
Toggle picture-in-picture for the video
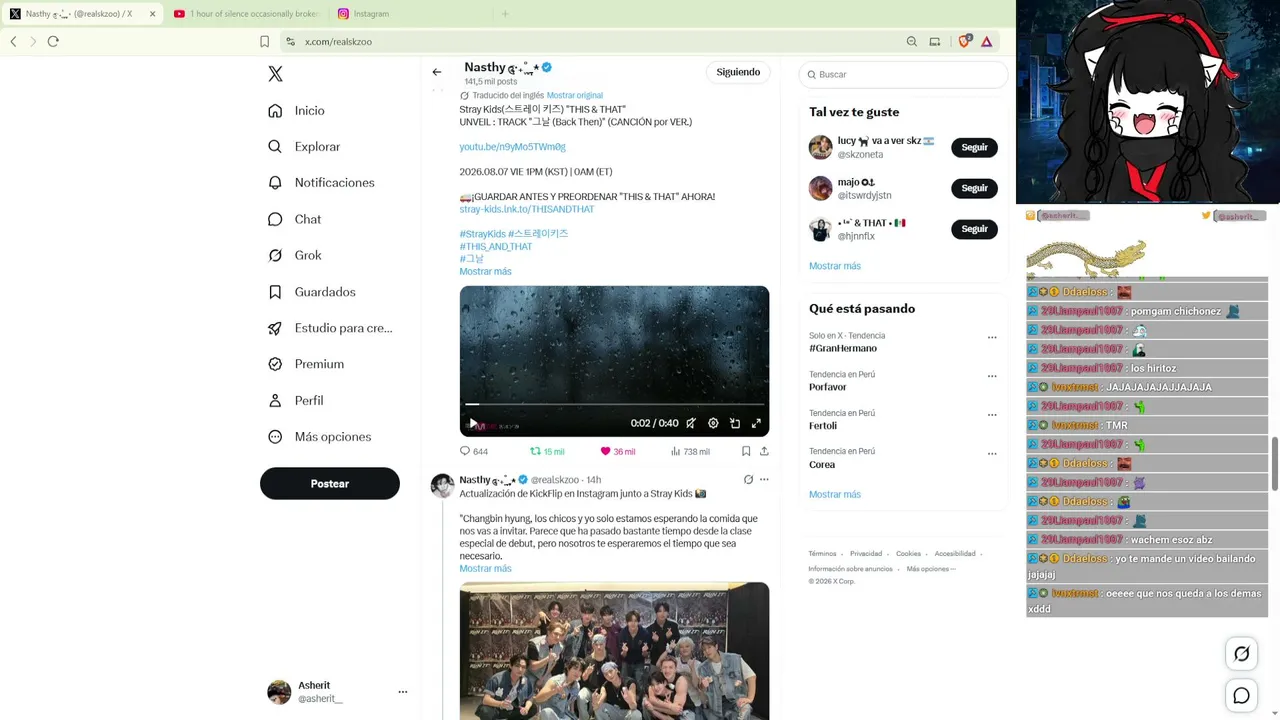click(735, 423)
